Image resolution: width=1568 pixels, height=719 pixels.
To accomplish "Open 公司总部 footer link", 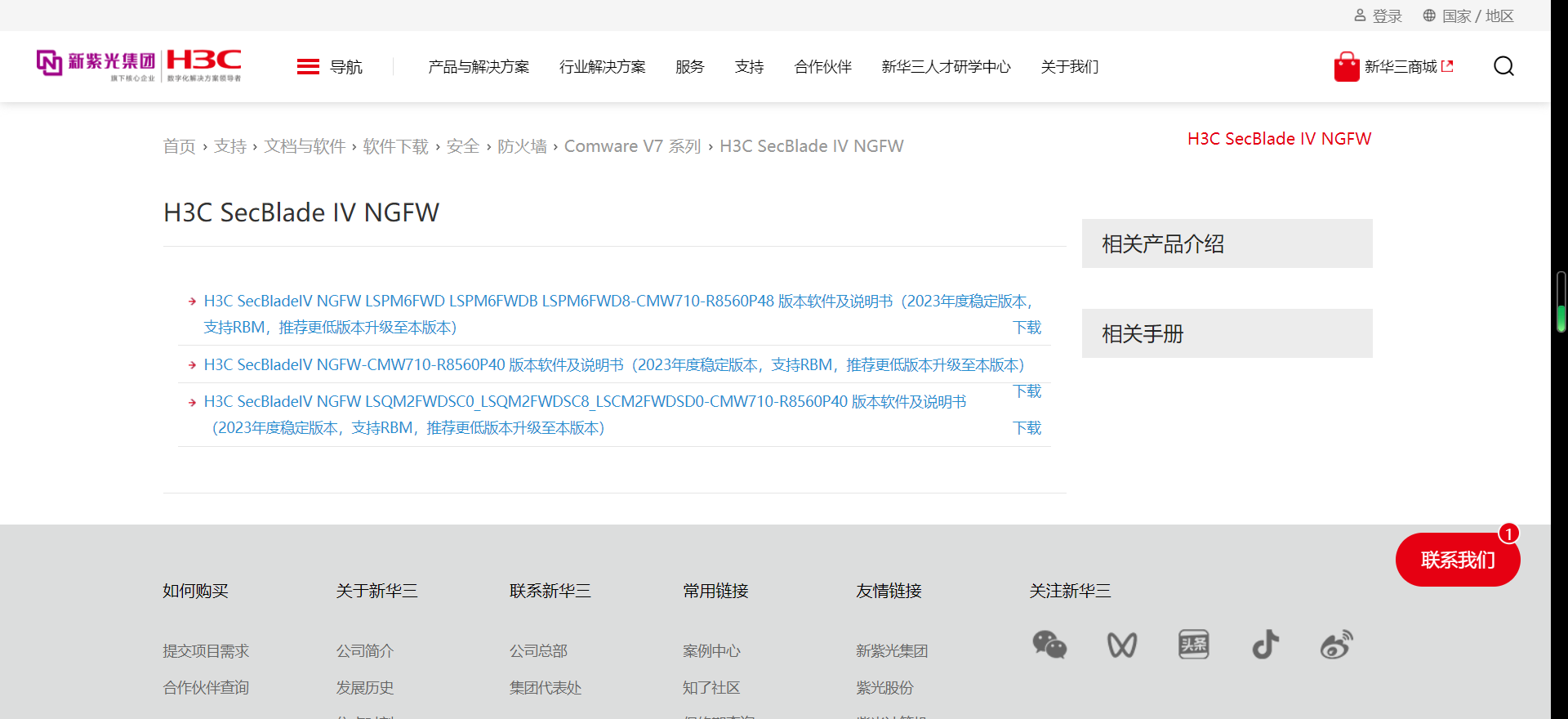I will click(x=538, y=651).
